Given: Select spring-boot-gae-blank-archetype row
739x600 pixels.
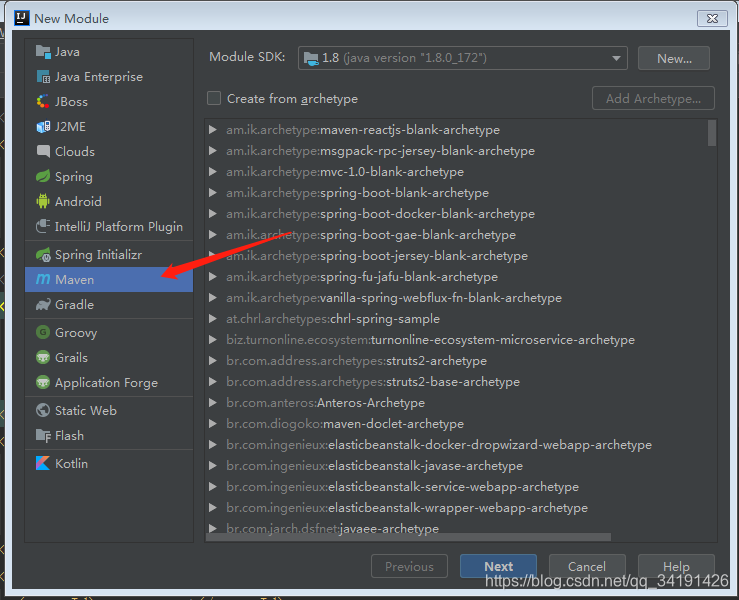Looking at the screenshot, I should click(x=456, y=235).
